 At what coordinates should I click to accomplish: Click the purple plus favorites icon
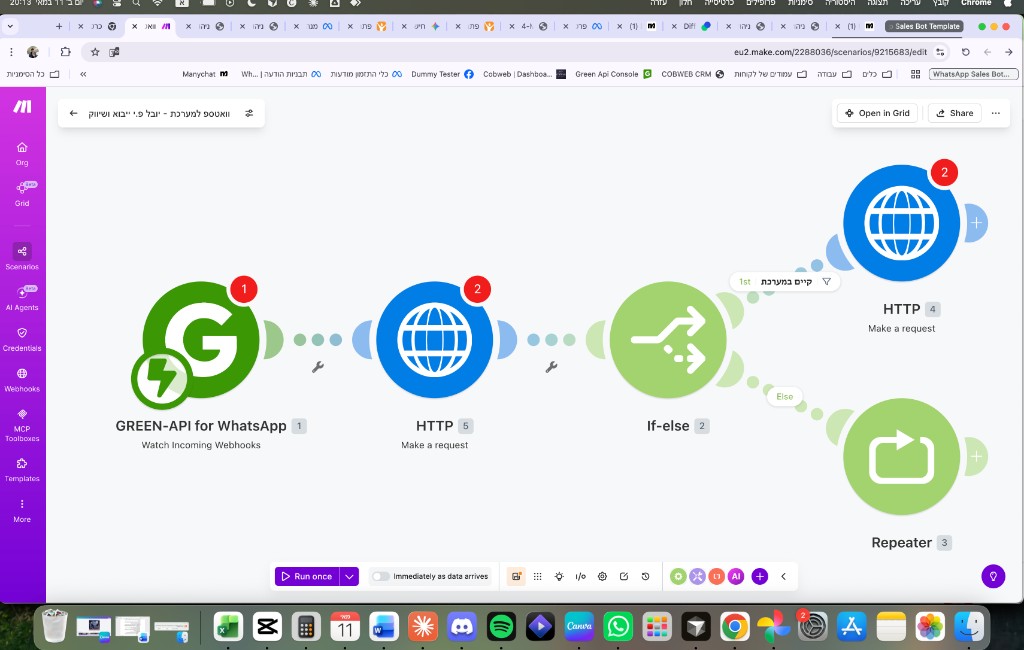coord(760,576)
